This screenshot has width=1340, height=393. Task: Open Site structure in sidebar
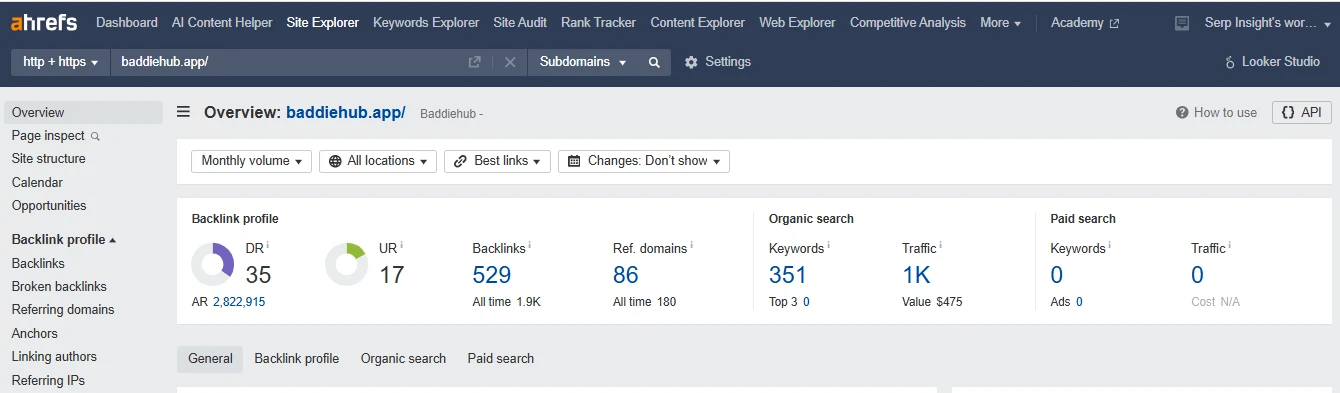coord(48,159)
